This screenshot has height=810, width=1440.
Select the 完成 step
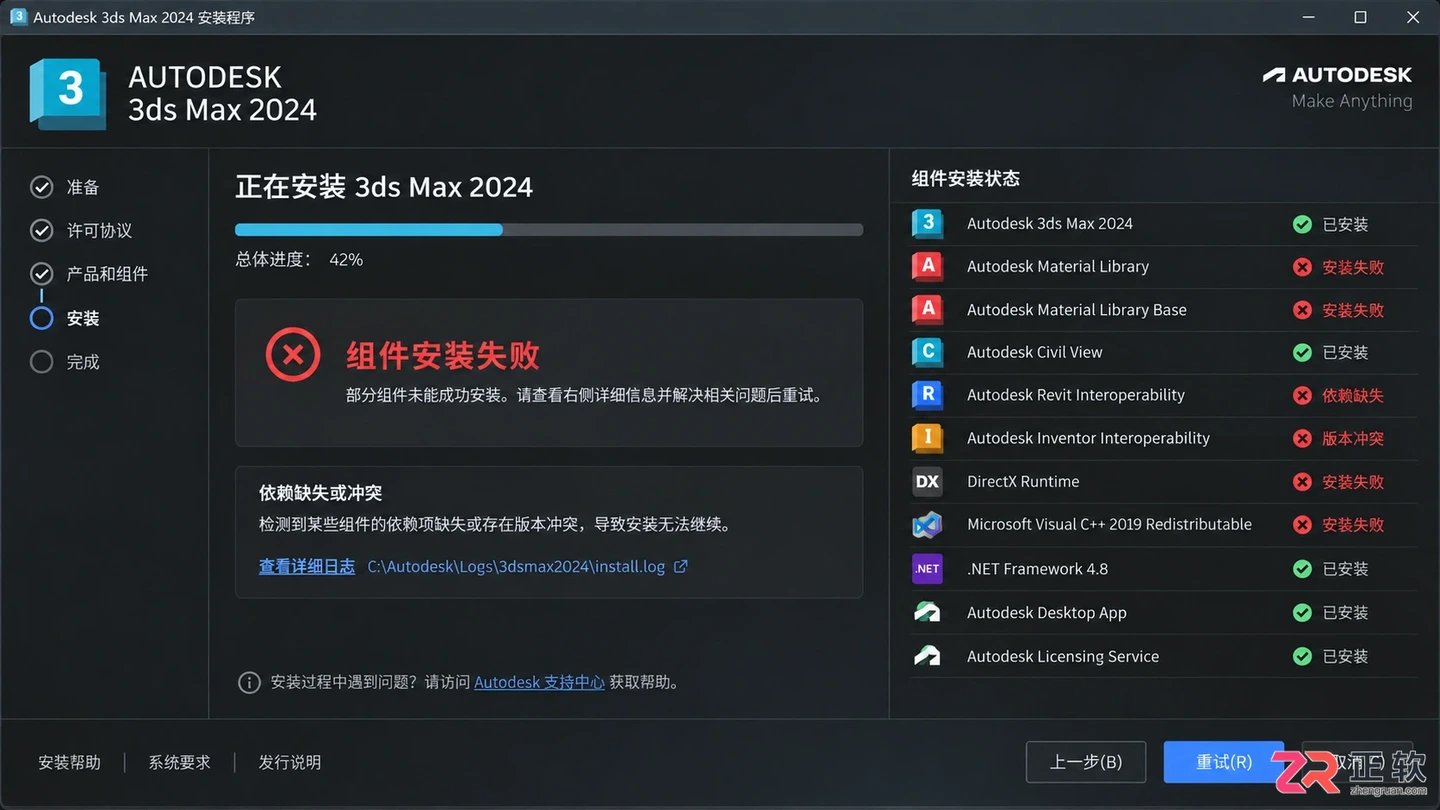click(x=65, y=361)
